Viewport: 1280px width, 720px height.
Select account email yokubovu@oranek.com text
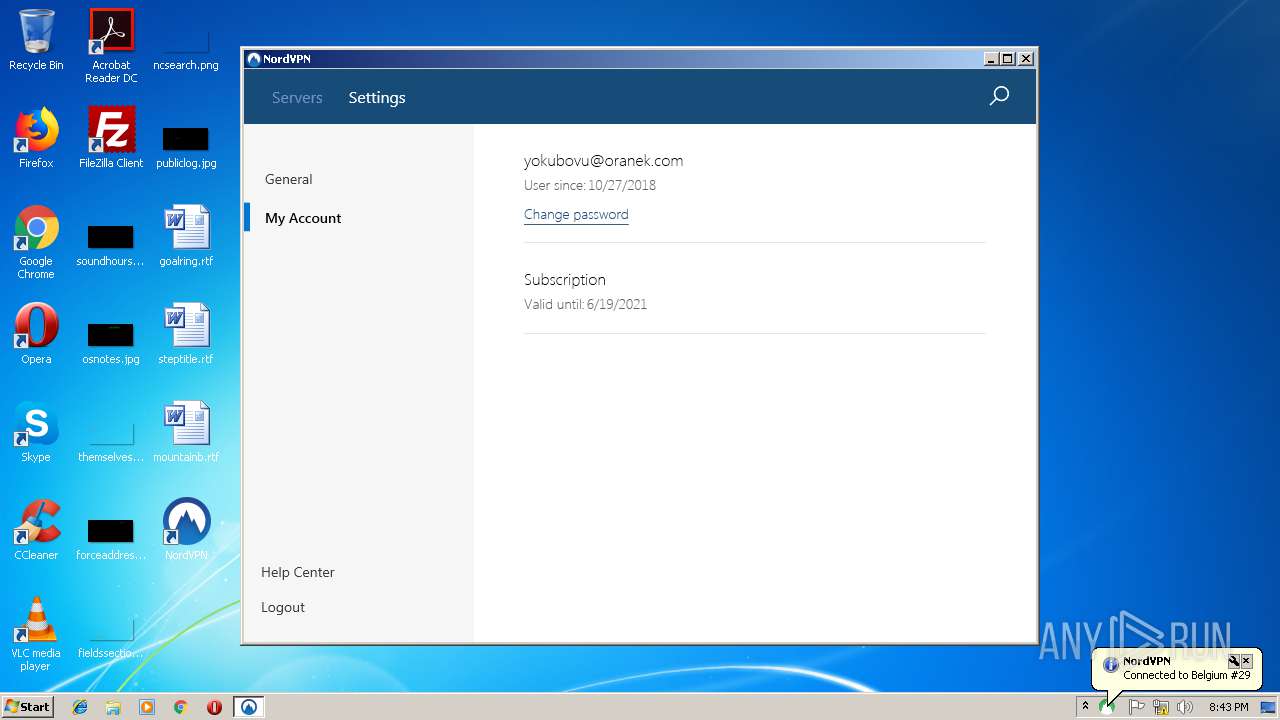click(603, 160)
